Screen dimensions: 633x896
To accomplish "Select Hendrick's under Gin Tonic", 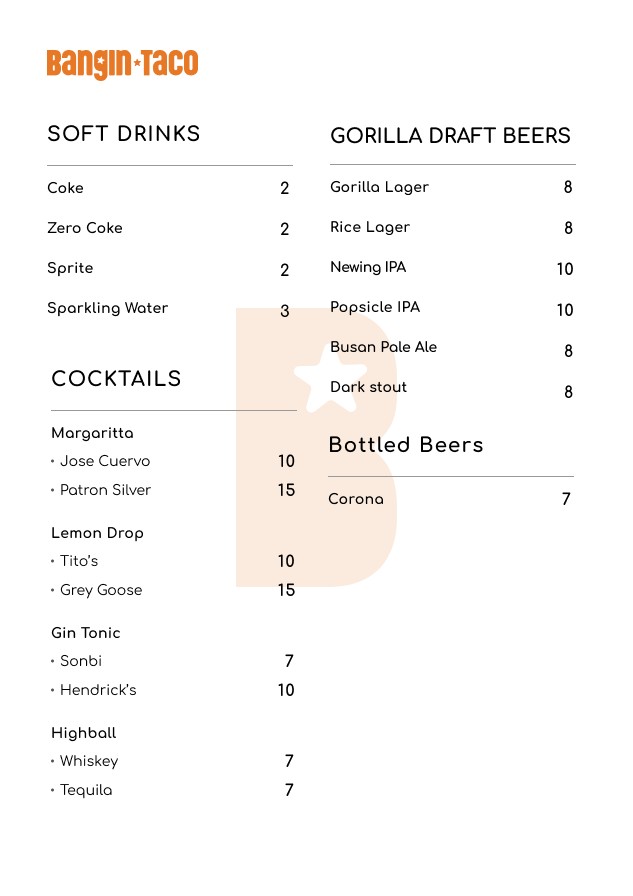I will click(98, 690).
